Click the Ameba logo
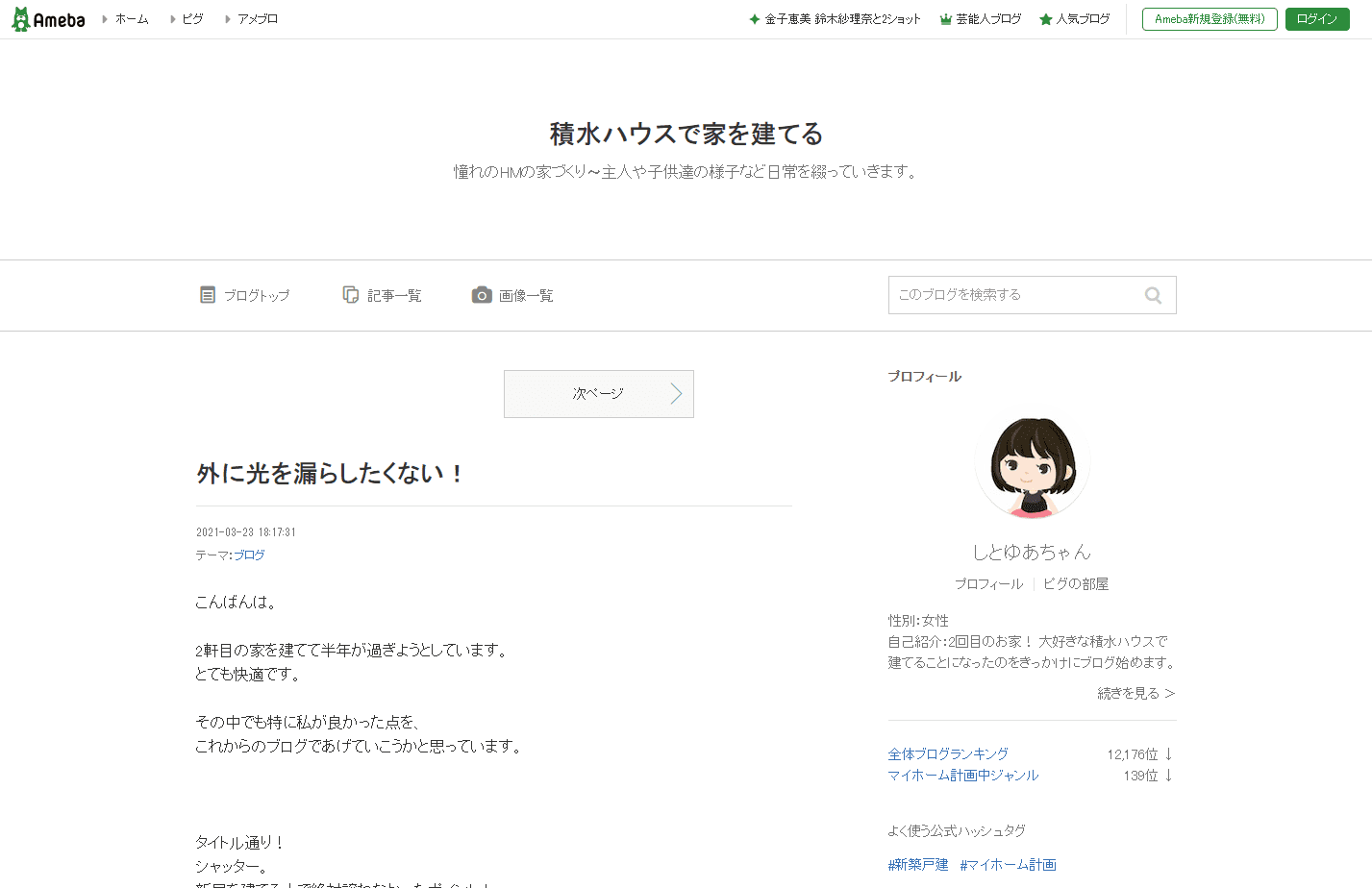 tap(48, 19)
